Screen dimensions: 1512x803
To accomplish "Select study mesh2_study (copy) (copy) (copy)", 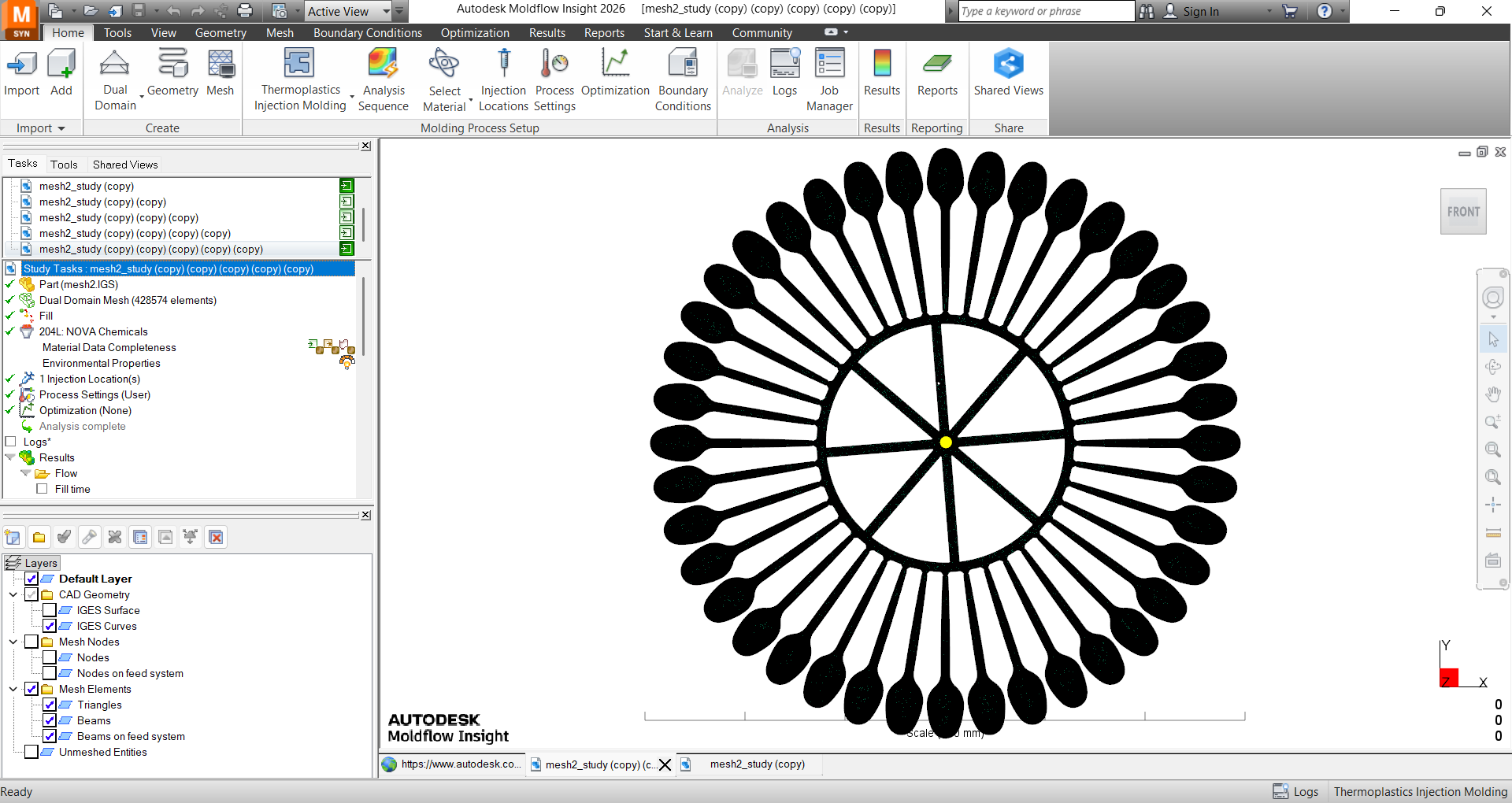I will 119,217.
